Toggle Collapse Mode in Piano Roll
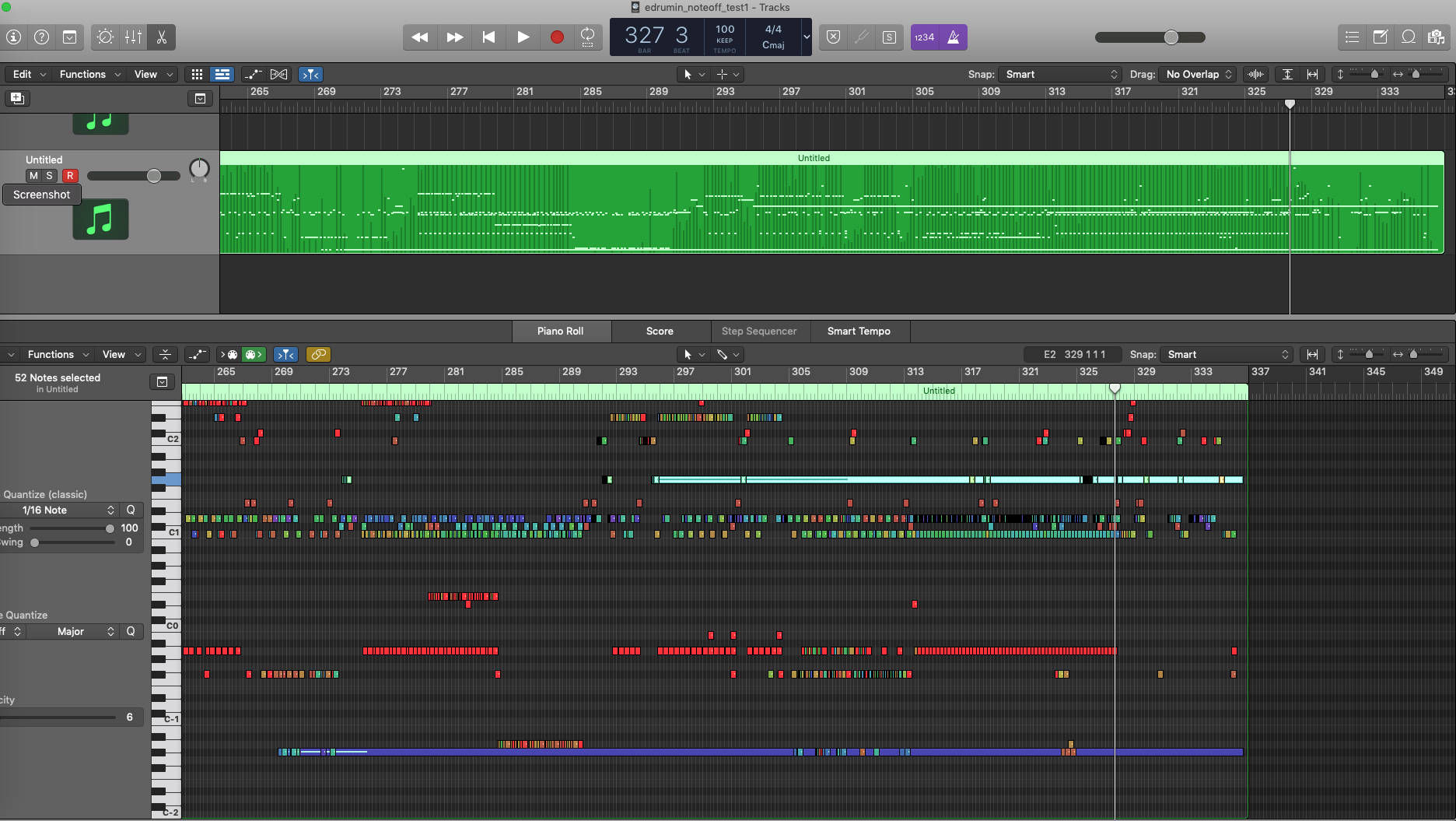The width and height of the screenshot is (1456, 821). (165, 354)
